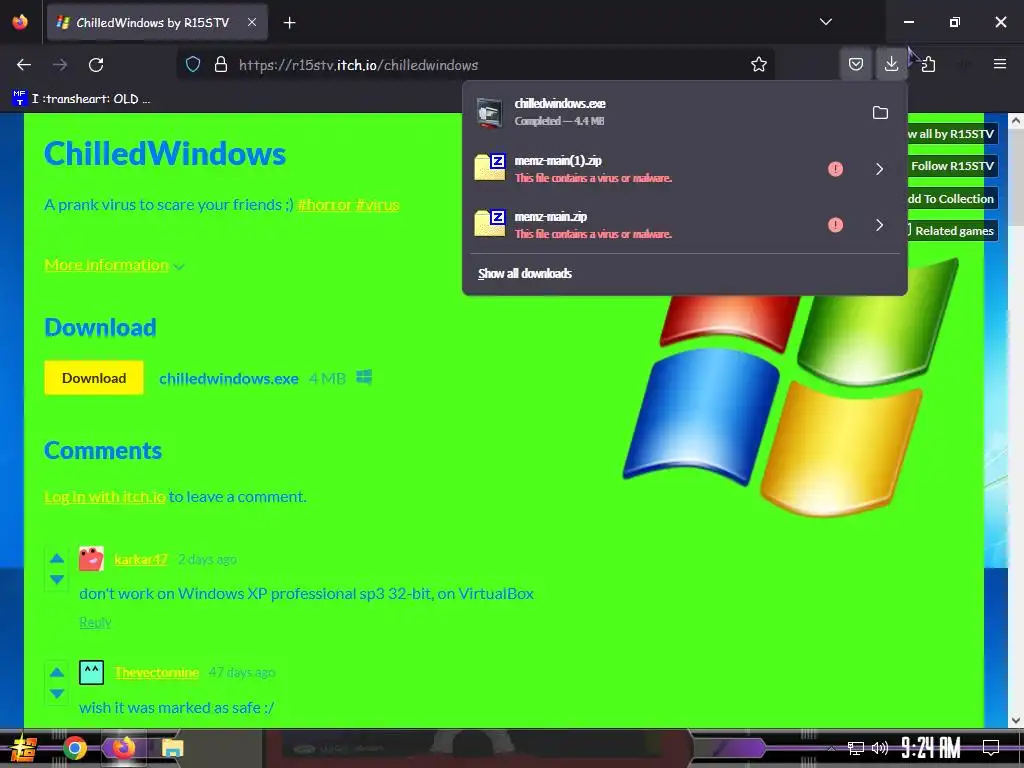Open the notification center icon

click(991, 748)
